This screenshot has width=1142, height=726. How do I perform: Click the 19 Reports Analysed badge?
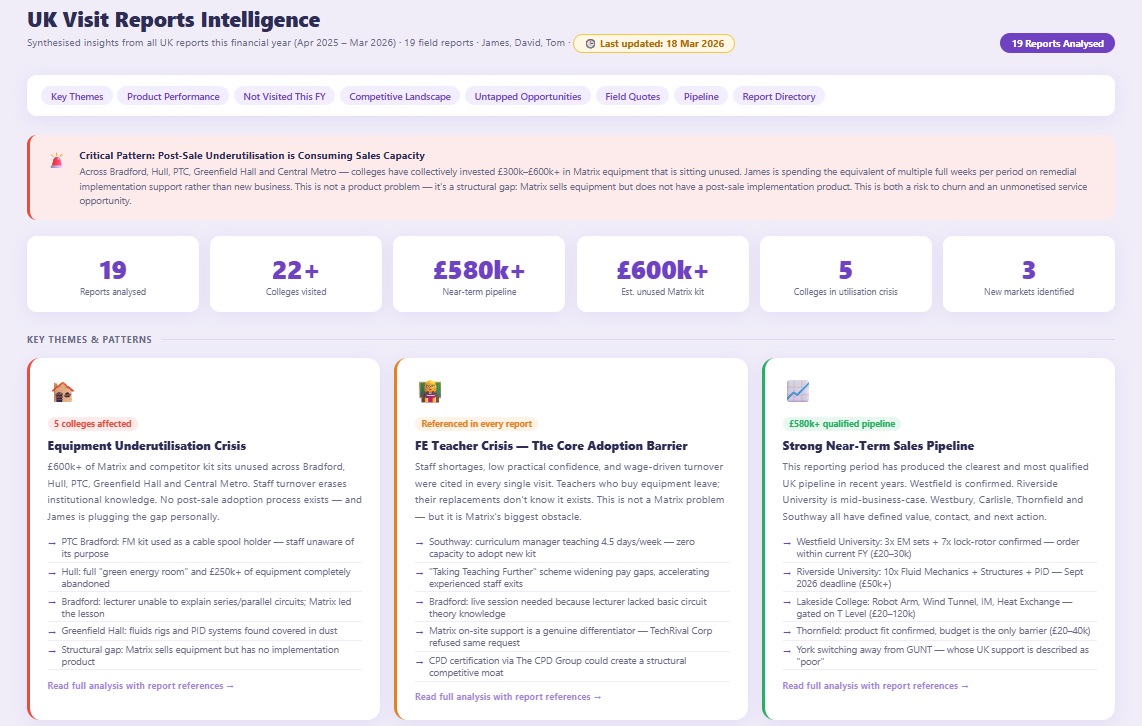tap(1057, 43)
